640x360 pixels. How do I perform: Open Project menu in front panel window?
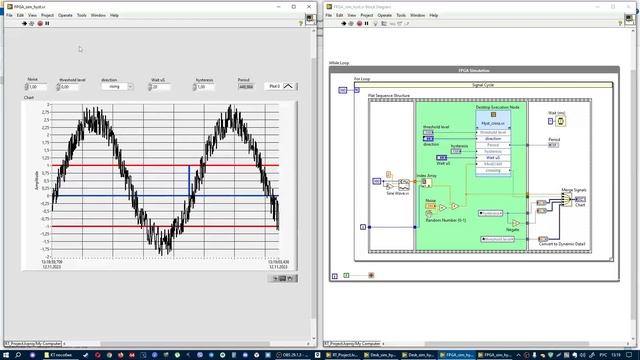click(47, 15)
